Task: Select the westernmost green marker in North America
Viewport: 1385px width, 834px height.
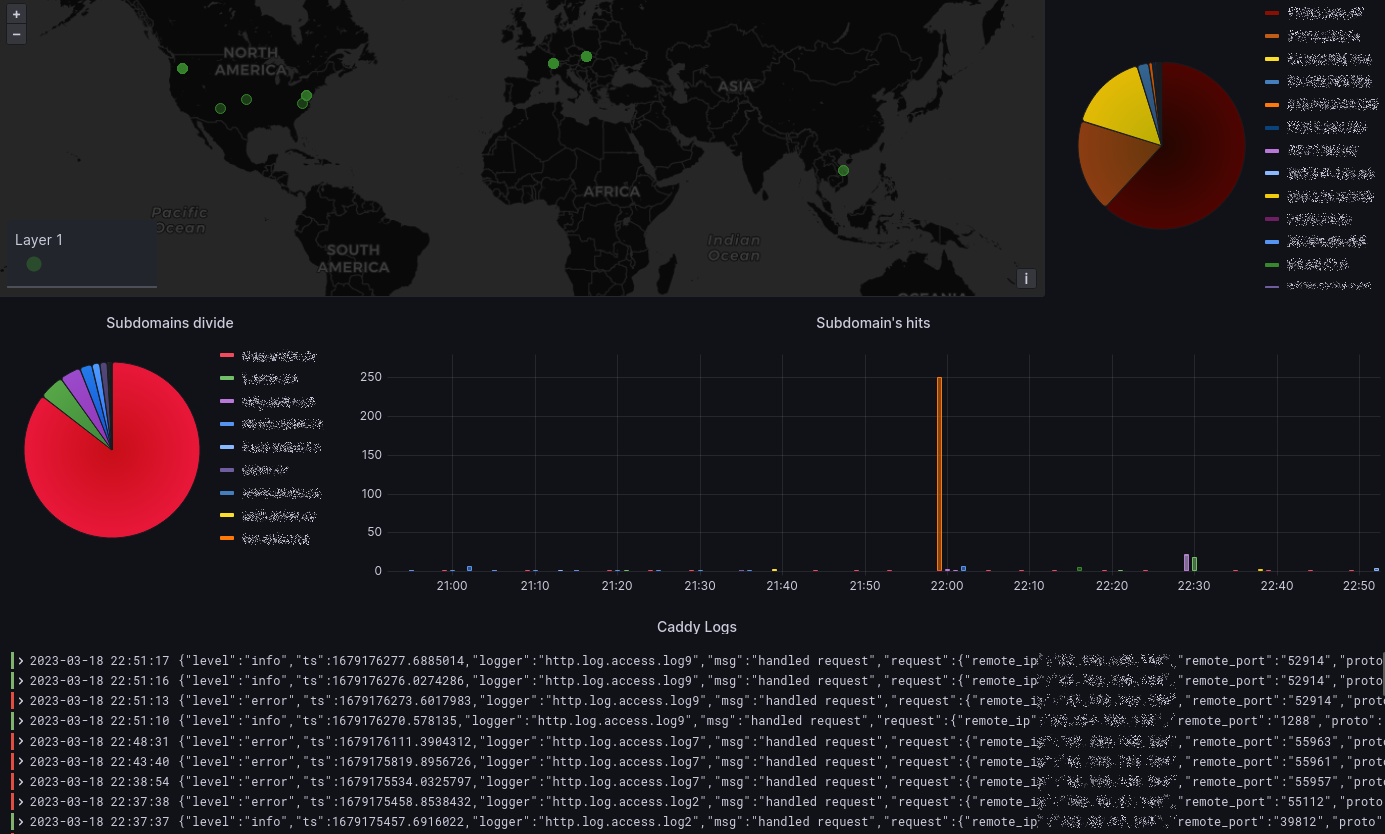Action: click(182, 68)
